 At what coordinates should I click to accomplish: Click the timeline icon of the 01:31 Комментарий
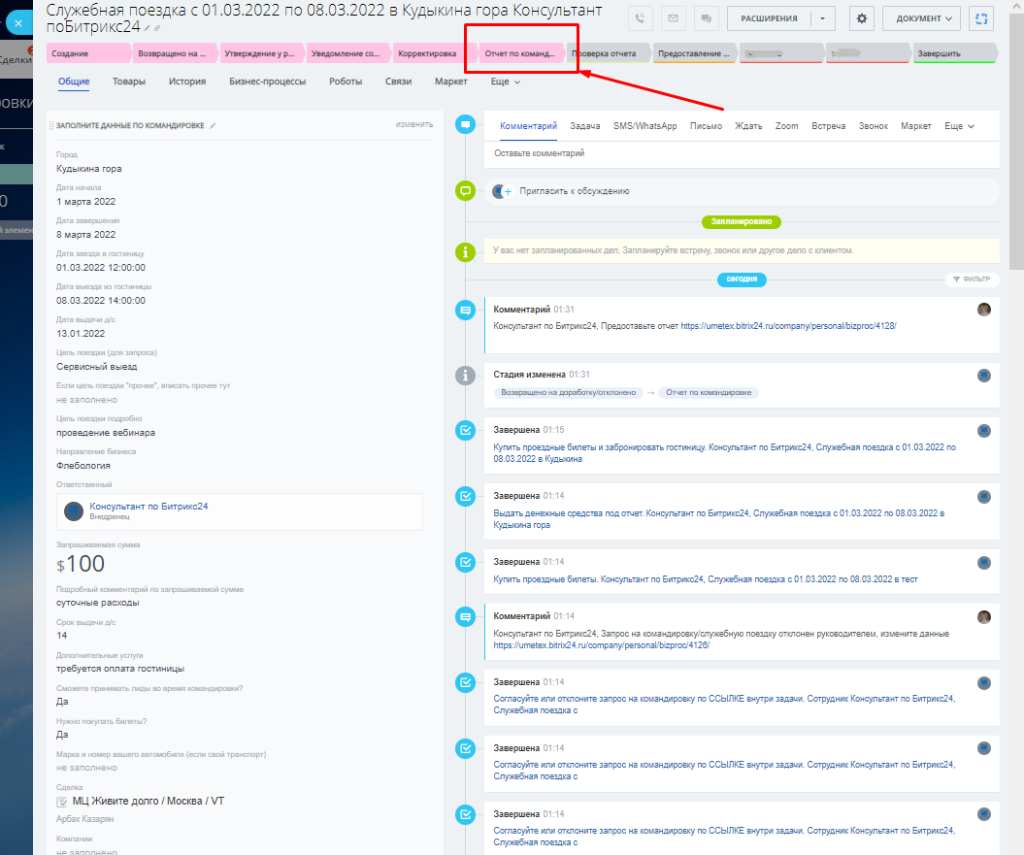[x=465, y=310]
